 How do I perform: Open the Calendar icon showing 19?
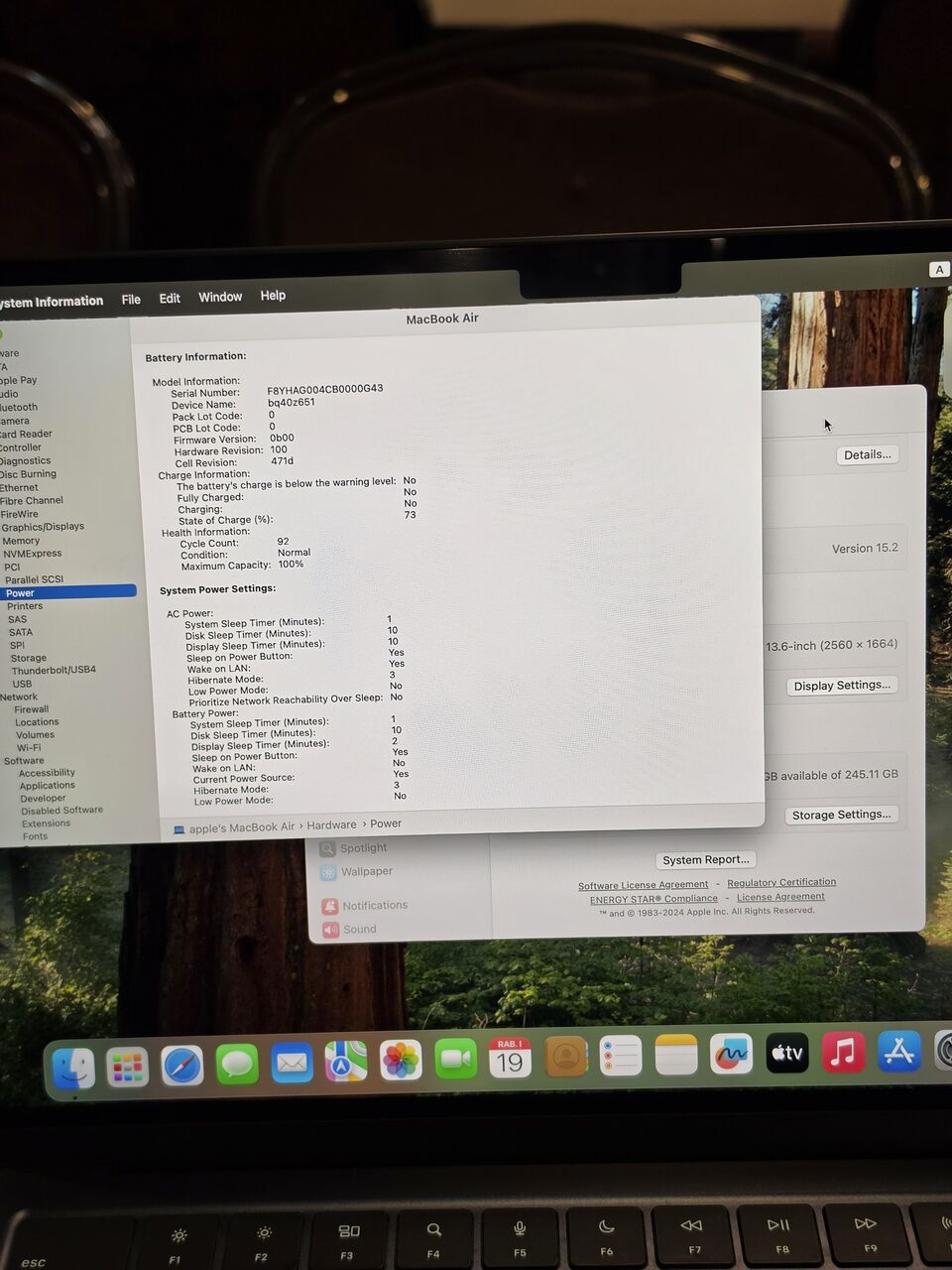pyautogui.click(x=510, y=1059)
